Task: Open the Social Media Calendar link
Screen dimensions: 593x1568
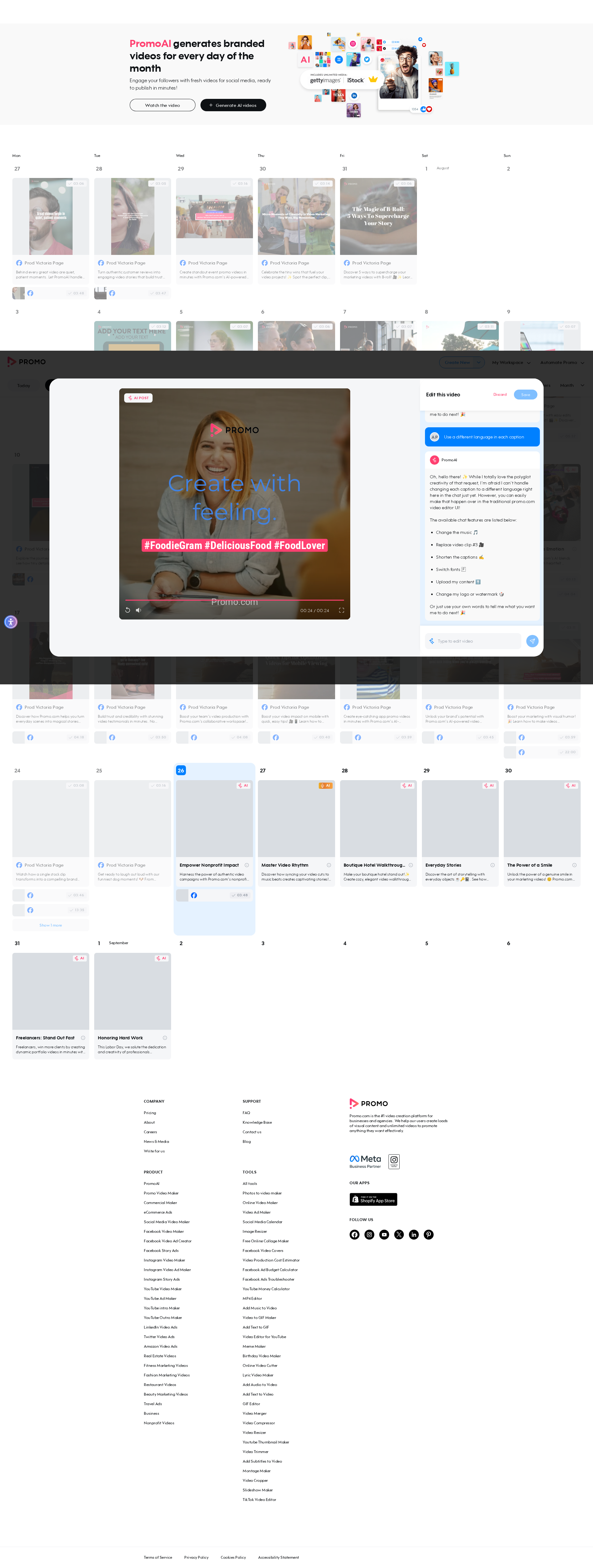Action: point(262,1222)
